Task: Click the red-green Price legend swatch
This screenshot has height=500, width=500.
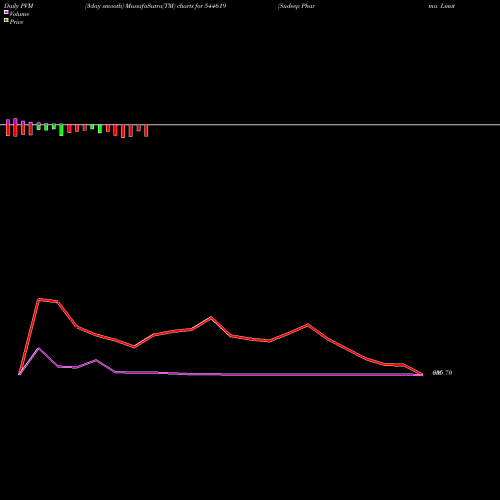Action: point(6,21)
